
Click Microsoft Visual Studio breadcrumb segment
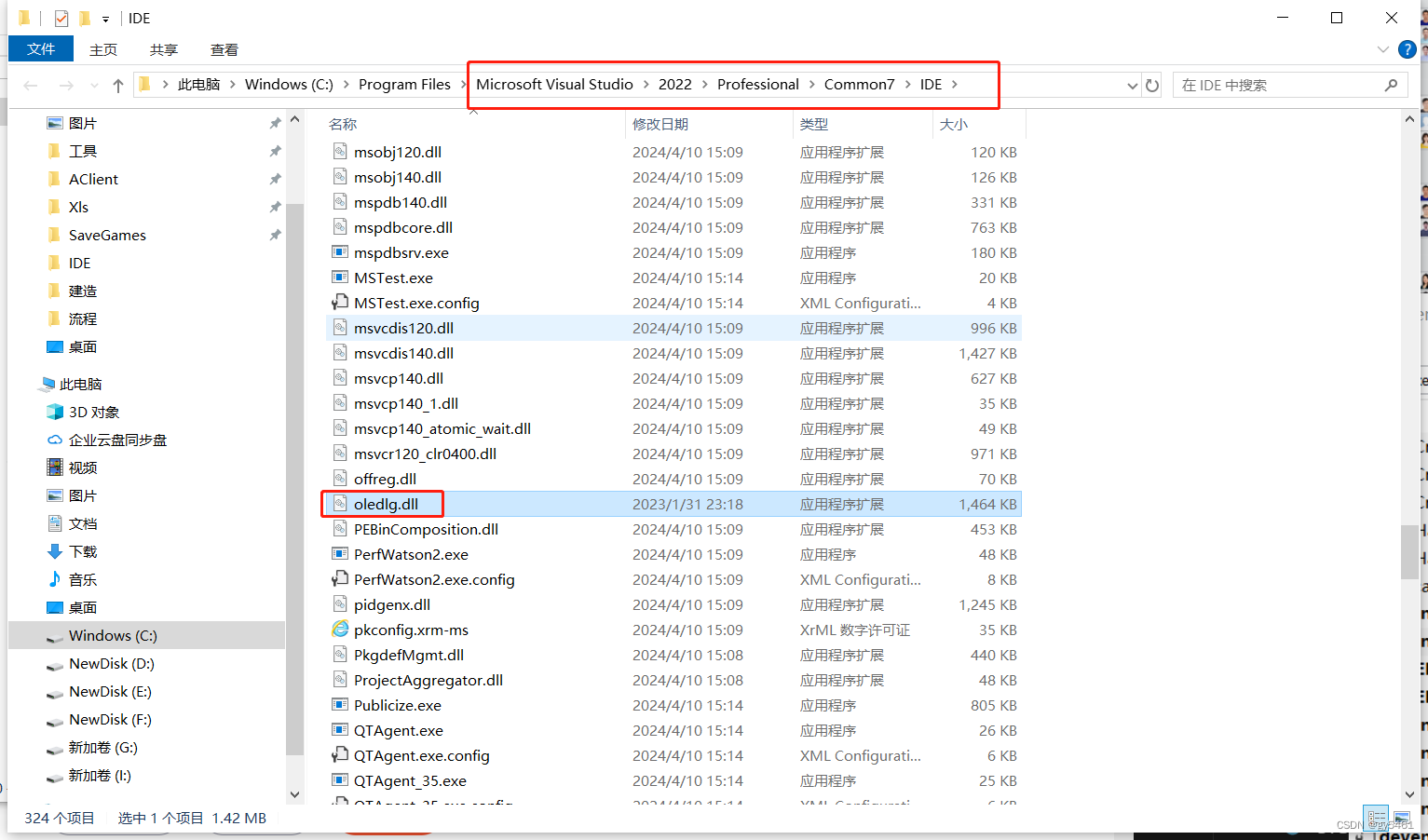click(554, 85)
